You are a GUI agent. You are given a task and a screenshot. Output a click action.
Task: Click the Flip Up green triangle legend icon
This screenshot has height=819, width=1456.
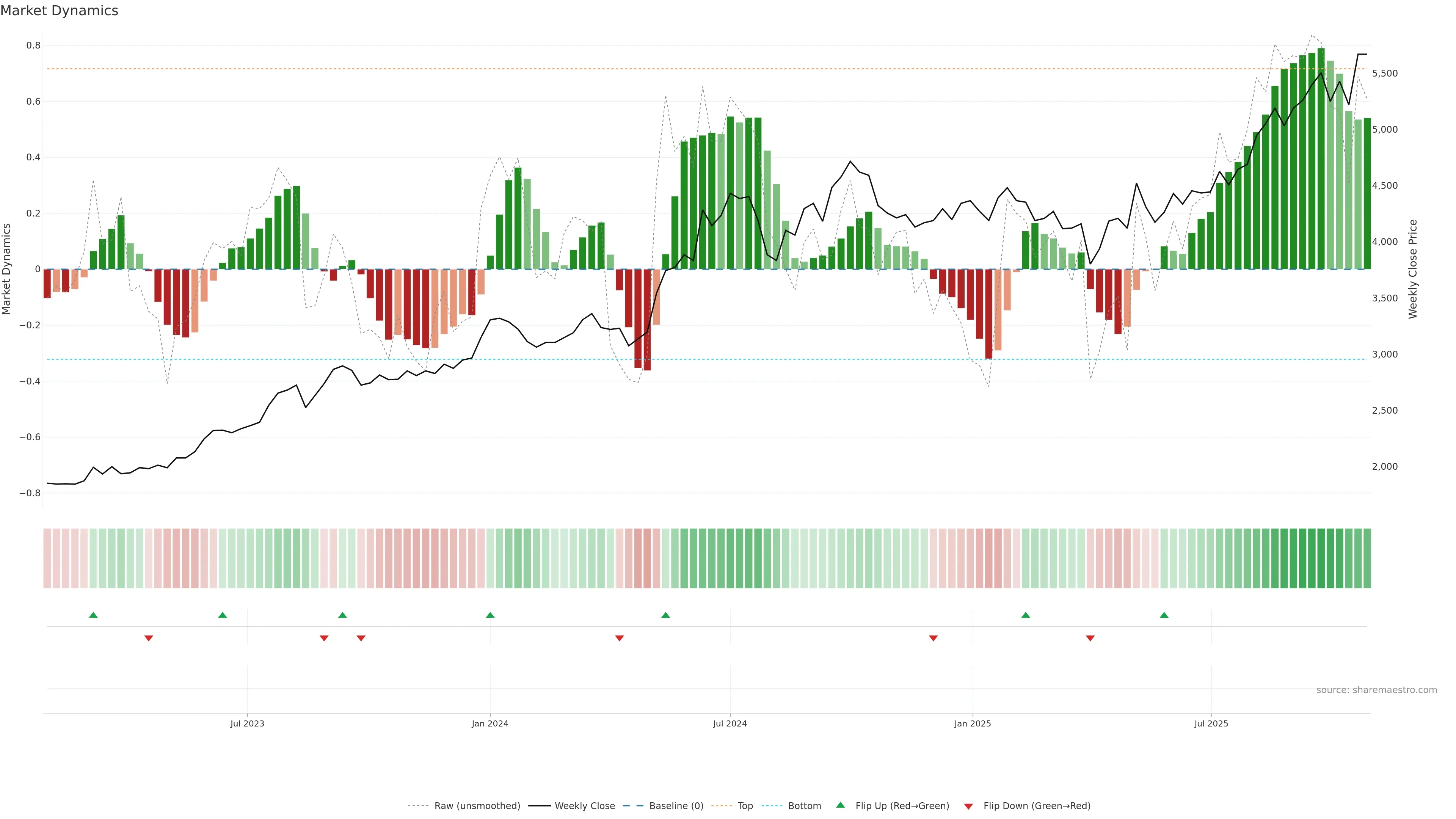[x=841, y=805]
